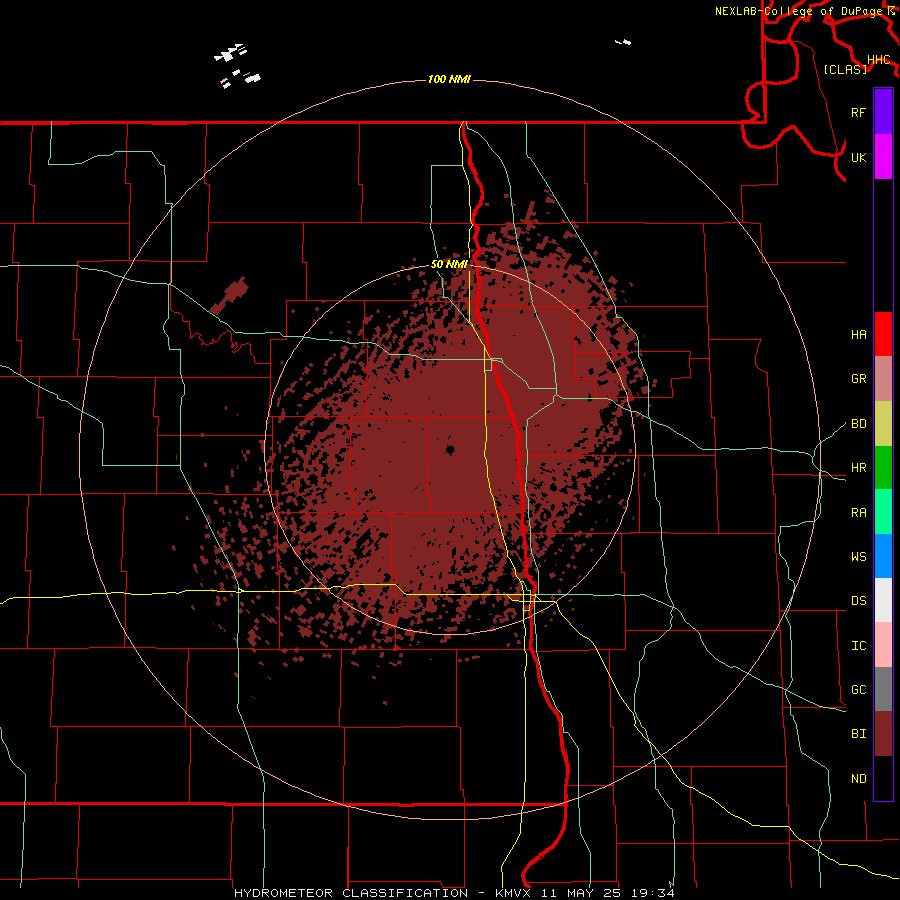Click the radar site center dot
This screenshot has width=900, height=900.
pyautogui.click(x=450, y=449)
